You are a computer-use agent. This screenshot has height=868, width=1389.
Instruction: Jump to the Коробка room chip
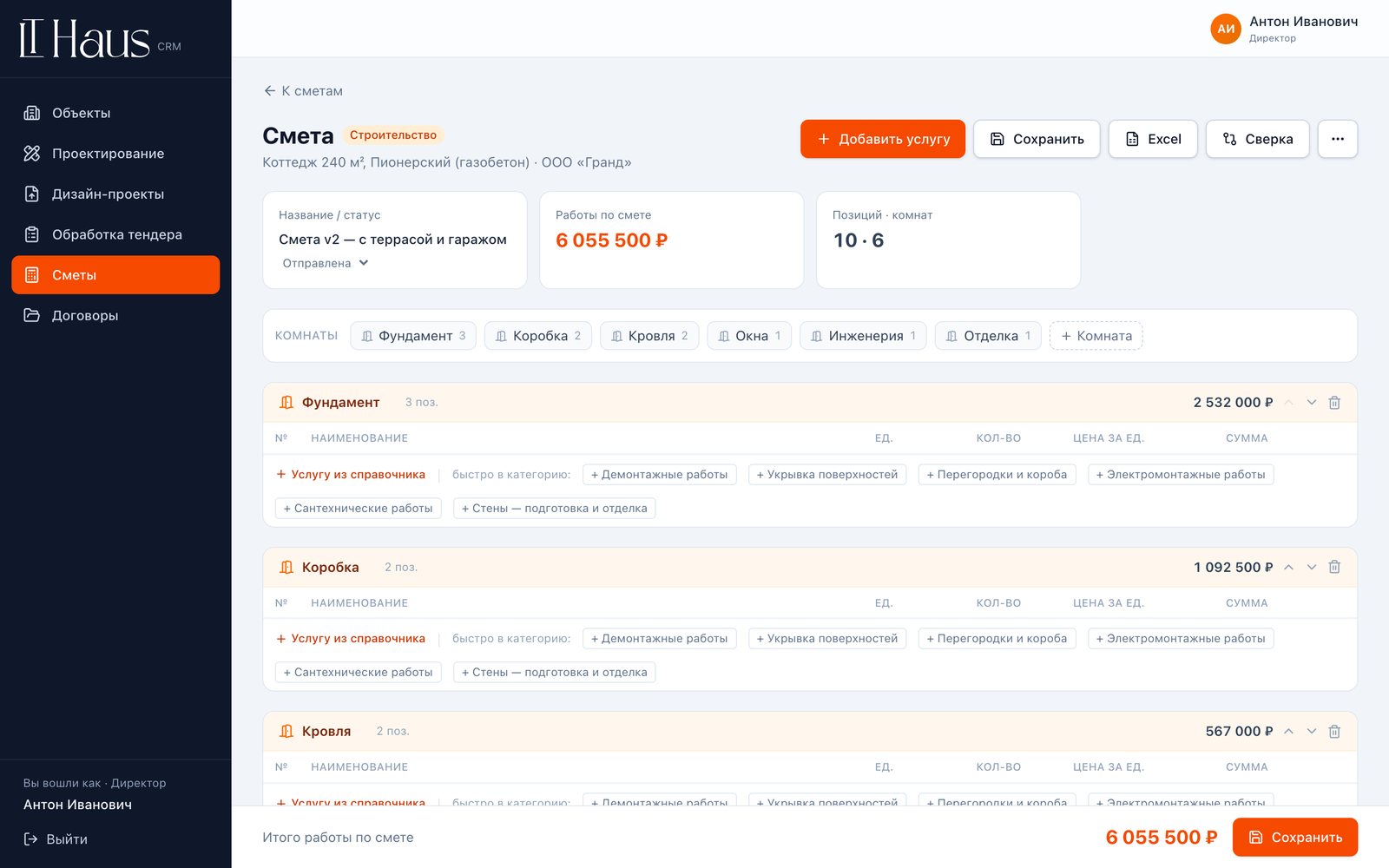(x=538, y=336)
